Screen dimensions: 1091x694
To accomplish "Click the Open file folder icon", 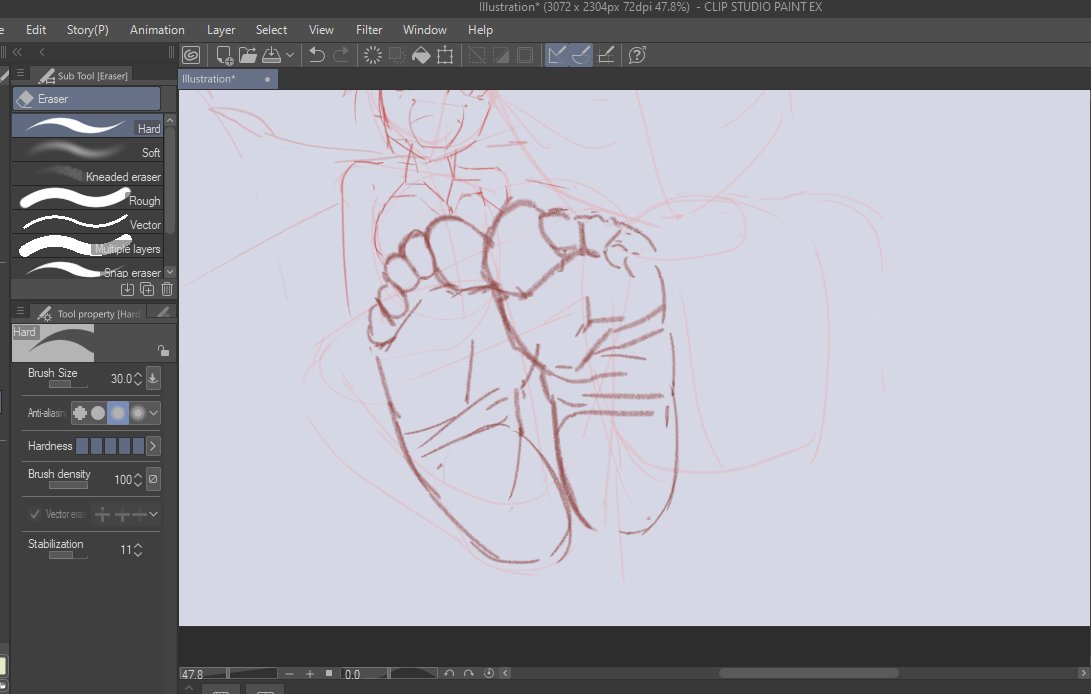I will (x=248, y=55).
